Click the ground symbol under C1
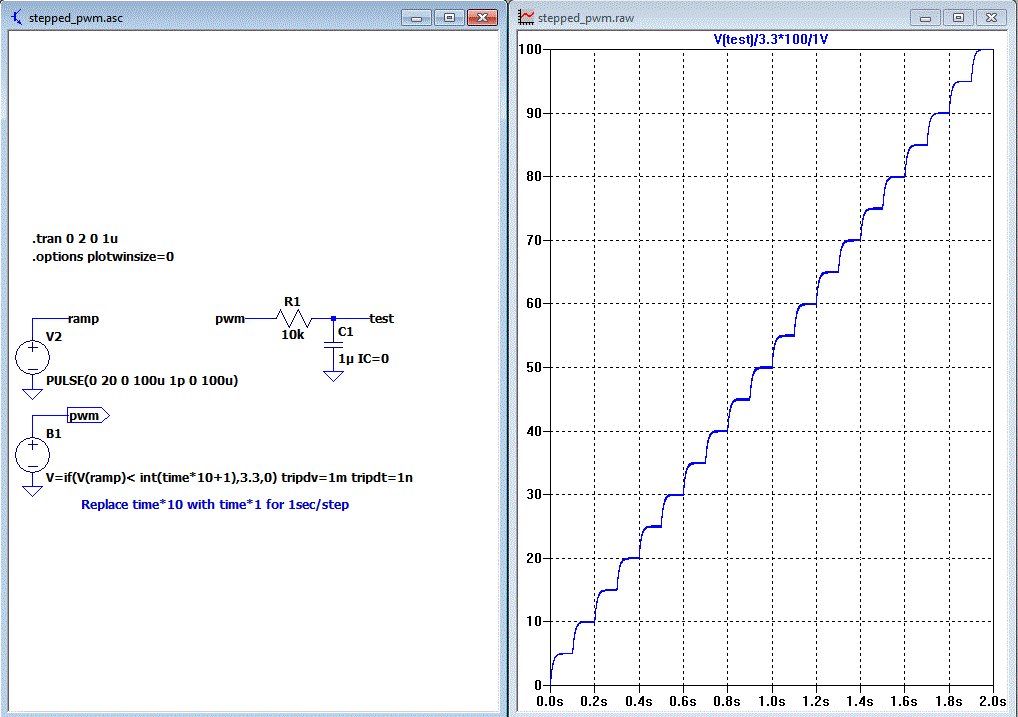Image resolution: width=1018 pixels, height=717 pixels. pyautogui.click(x=333, y=376)
